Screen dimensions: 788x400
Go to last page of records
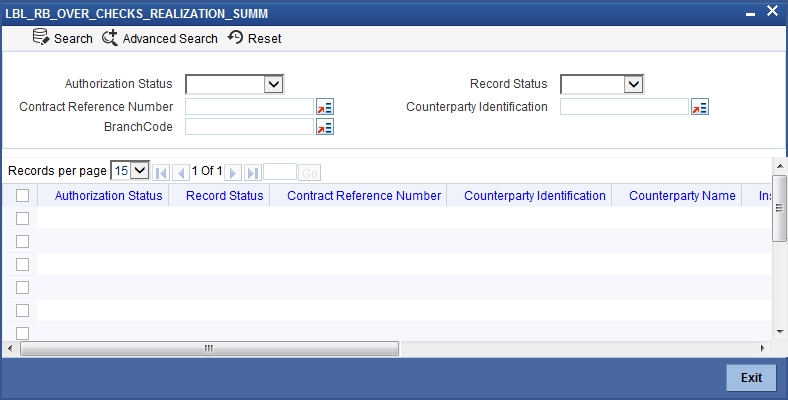pos(253,173)
